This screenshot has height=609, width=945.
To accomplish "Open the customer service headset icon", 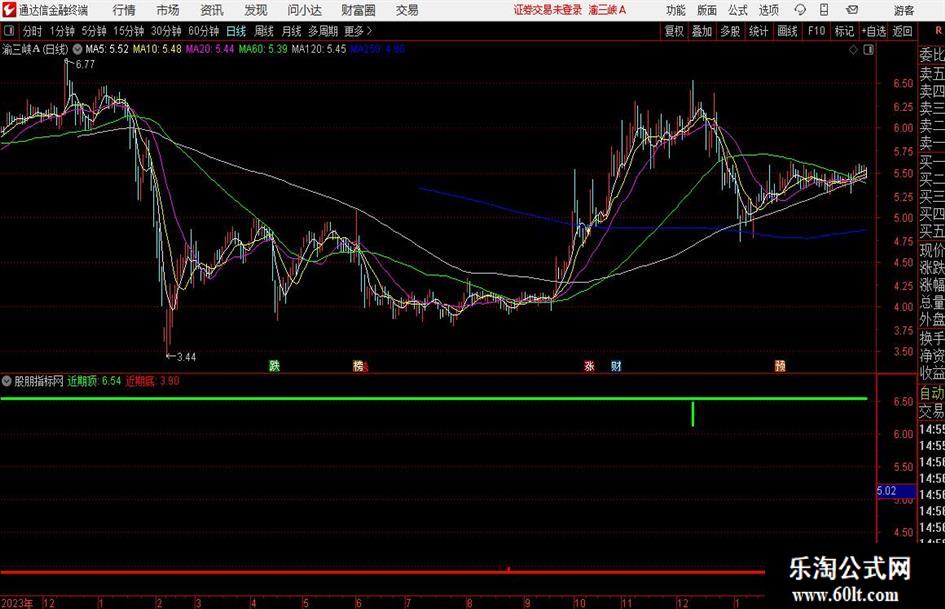I will 800,10.
